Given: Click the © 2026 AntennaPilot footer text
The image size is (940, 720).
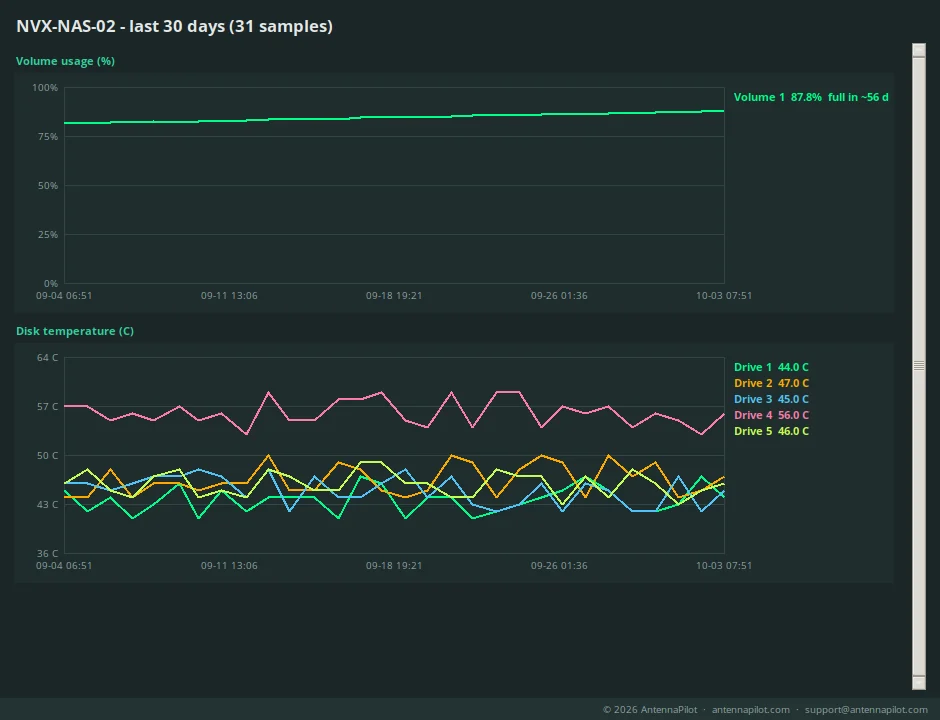Looking at the screenshot, I should click(650, 710).
